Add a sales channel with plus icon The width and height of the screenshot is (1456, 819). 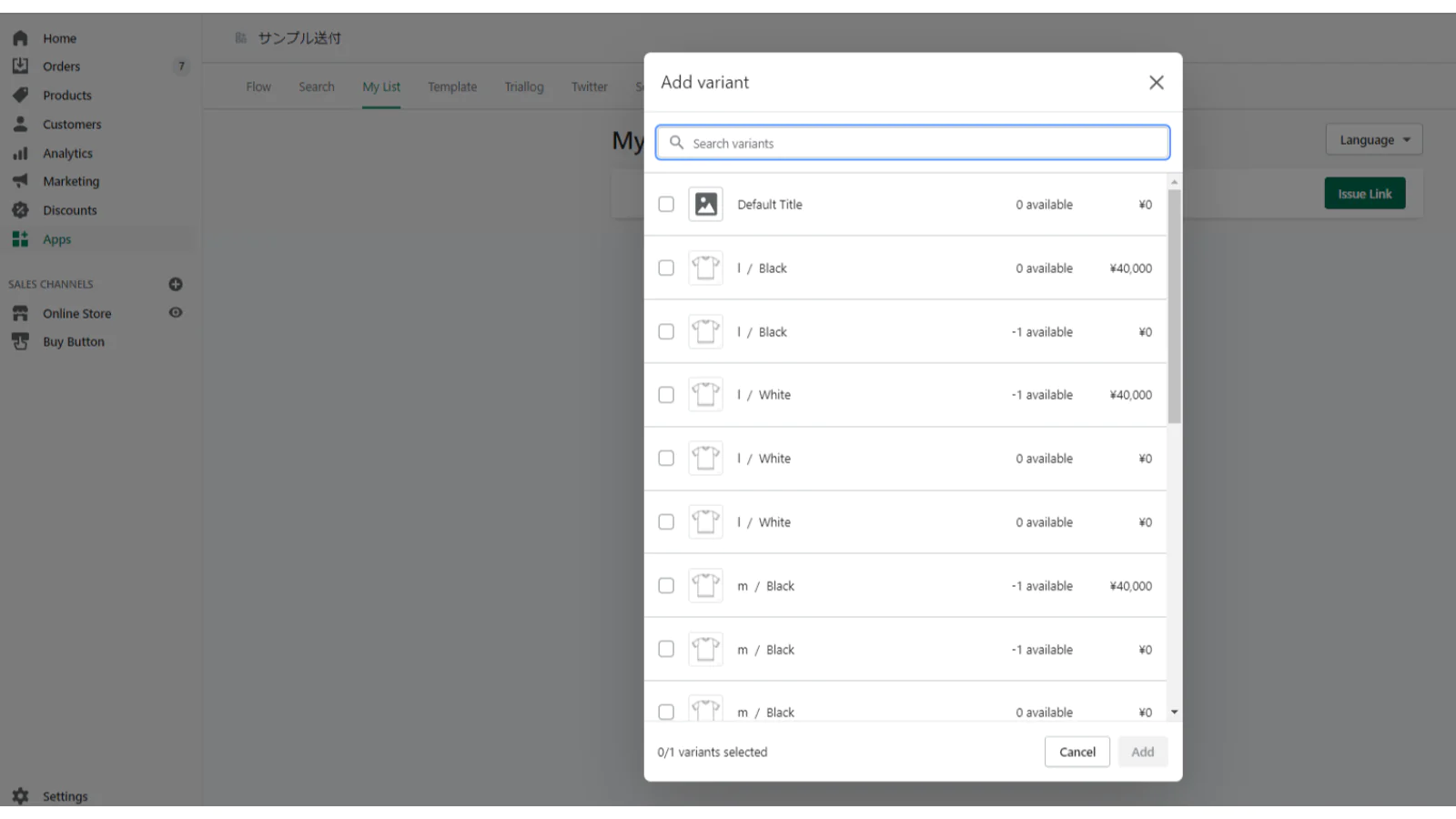point(176,284)
